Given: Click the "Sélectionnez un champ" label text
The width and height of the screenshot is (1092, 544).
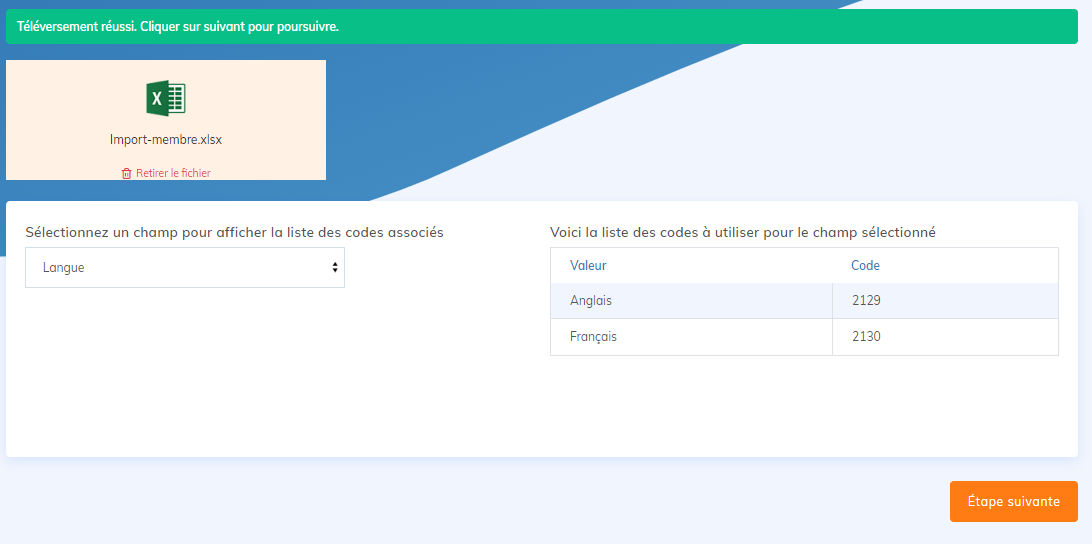Looking at the screenshot, I should 234,232.
